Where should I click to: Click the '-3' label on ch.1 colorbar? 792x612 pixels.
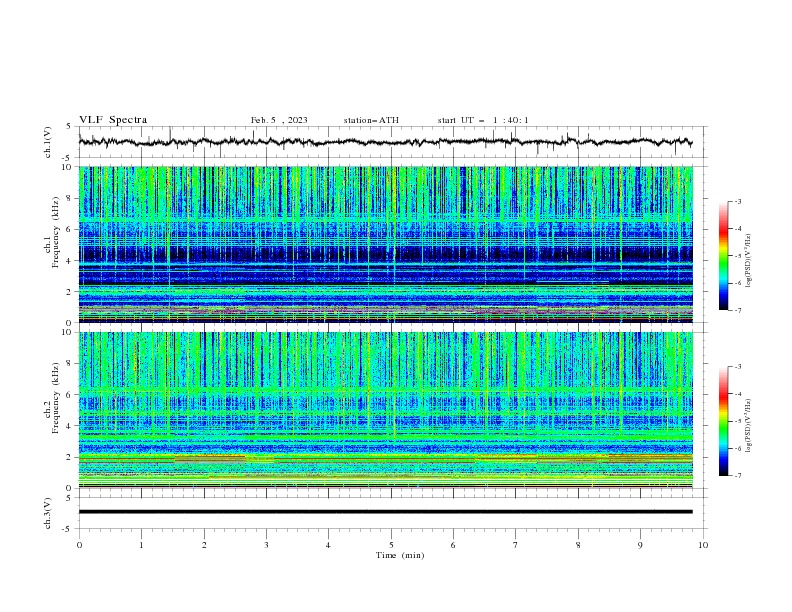[737, 201]
